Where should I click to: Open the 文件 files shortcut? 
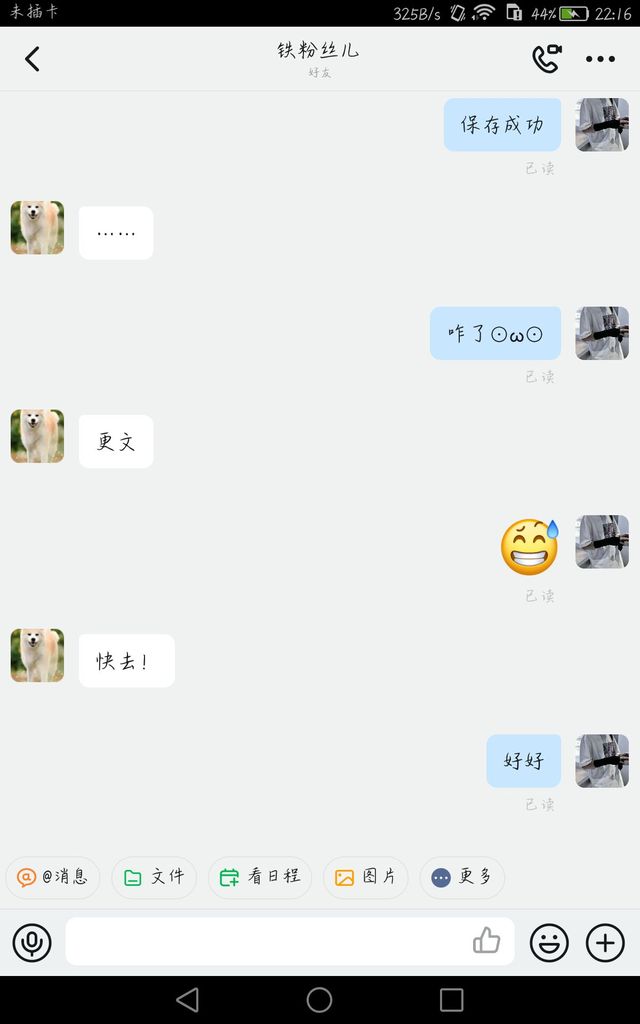tap(154, 877)
